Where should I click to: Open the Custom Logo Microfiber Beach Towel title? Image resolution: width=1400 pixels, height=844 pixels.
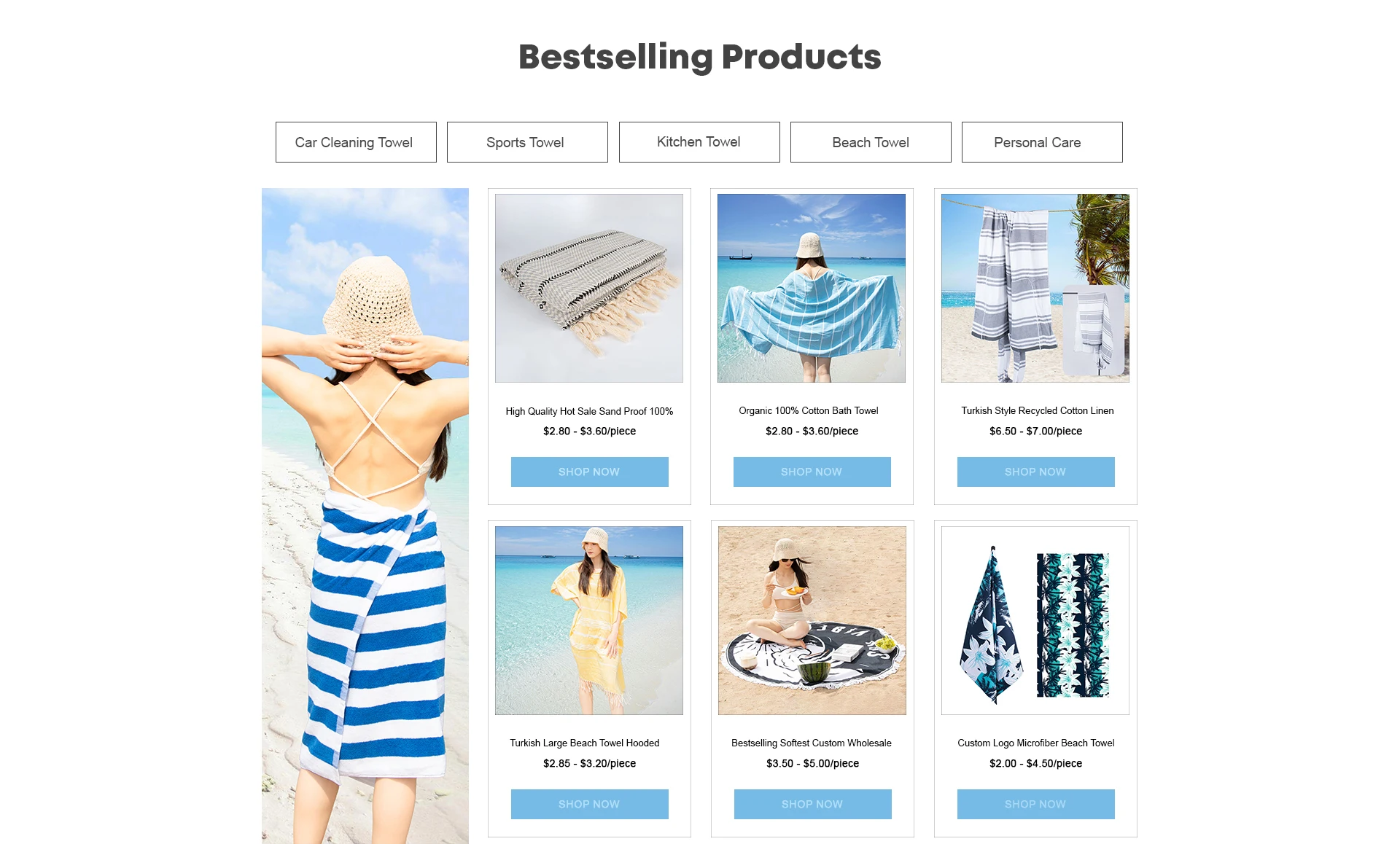pos(1036,743)
